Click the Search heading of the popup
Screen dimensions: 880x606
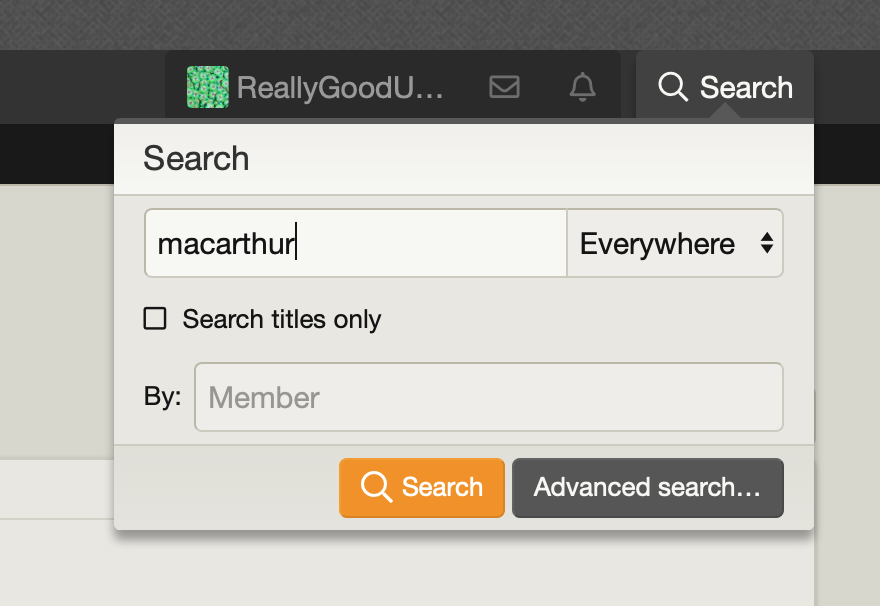pos(196,159)
